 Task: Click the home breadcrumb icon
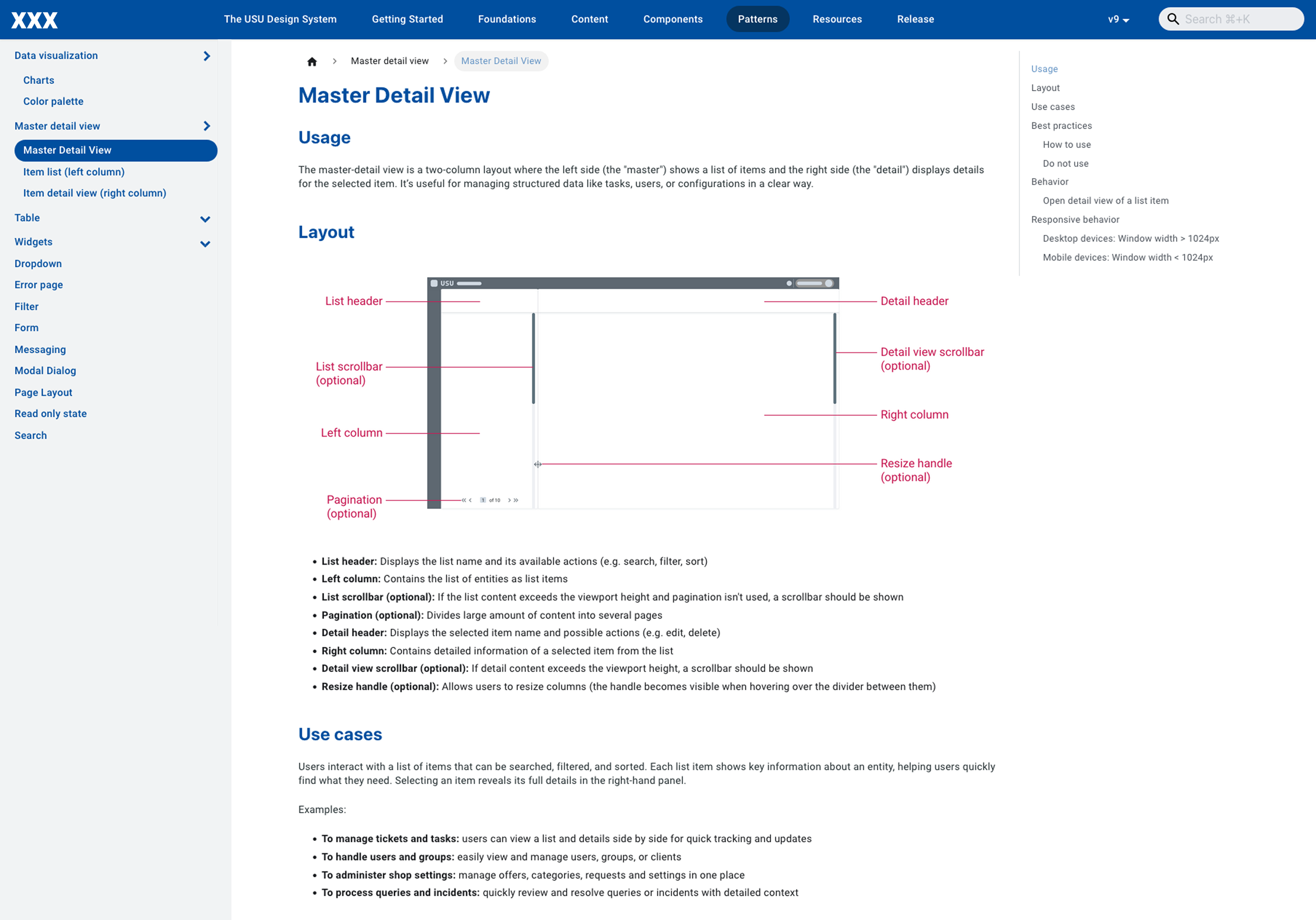pyautogui.click(x=312, y=61)
